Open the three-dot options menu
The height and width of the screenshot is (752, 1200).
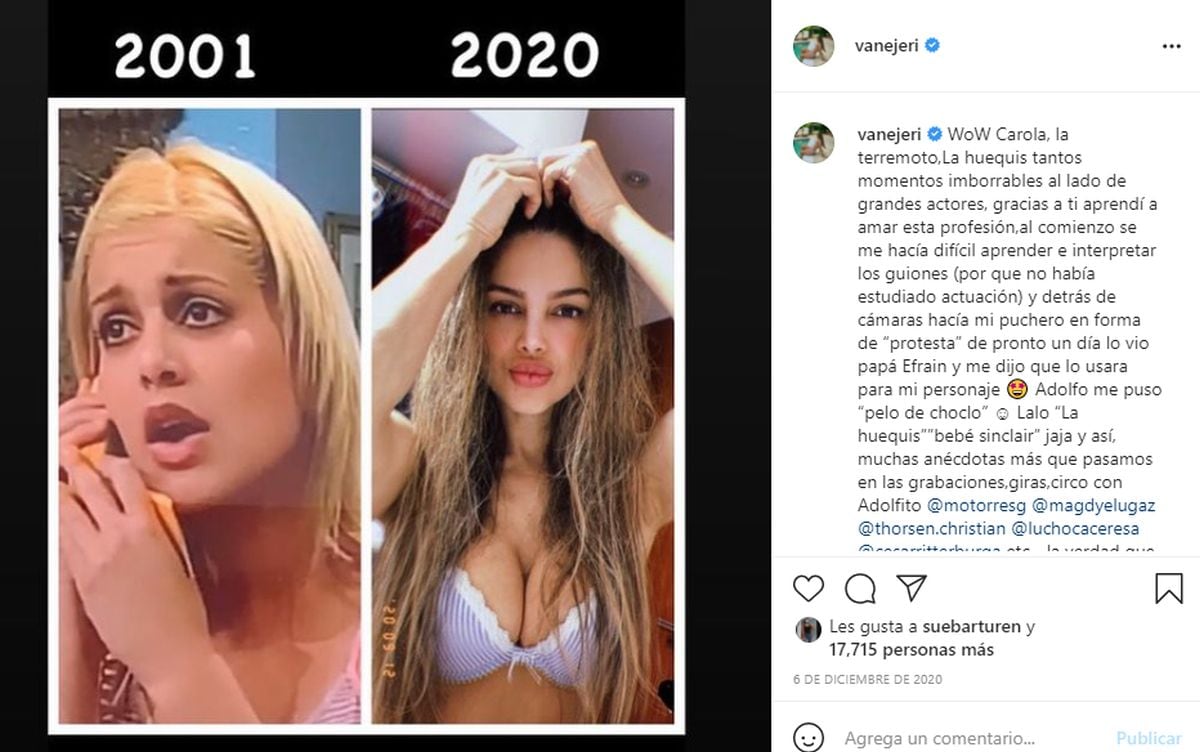[1171, 46]
